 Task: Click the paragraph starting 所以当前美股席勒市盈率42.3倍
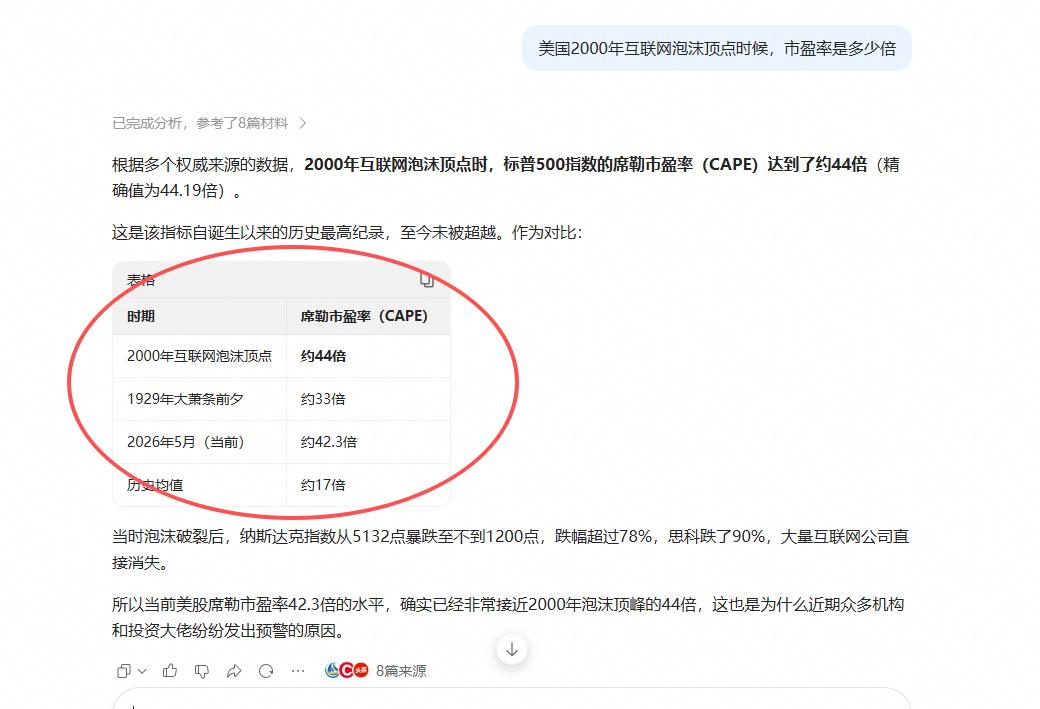[x=508, y=617]
